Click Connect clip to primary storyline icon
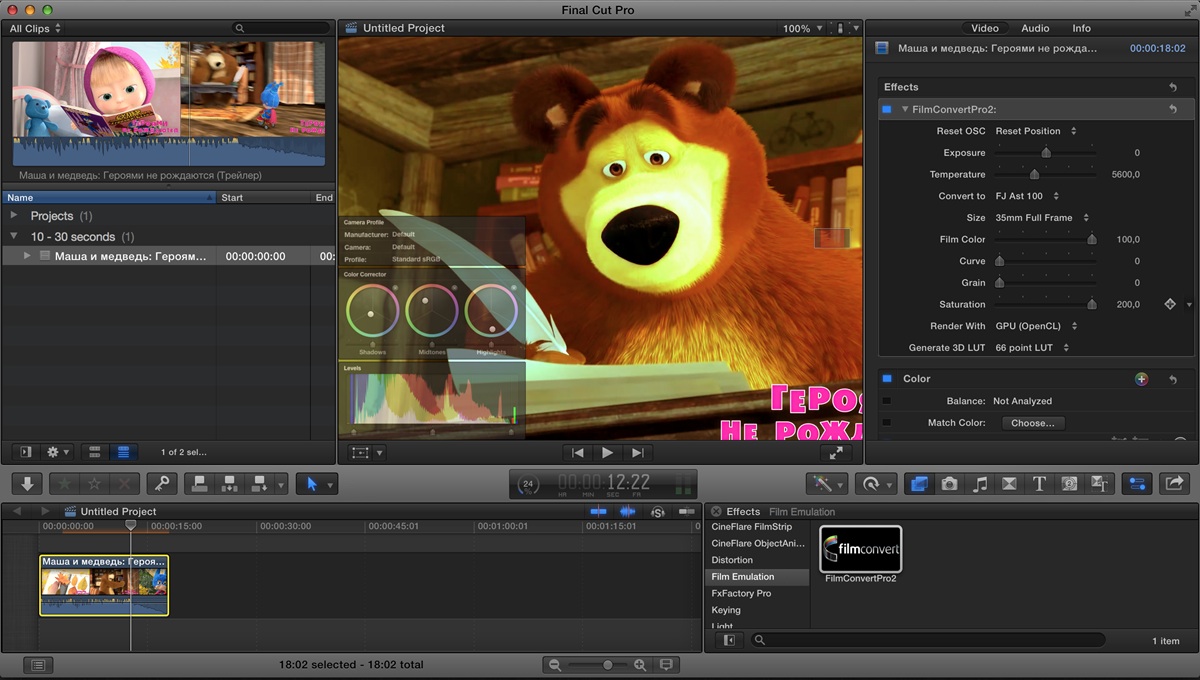 point(199,483)
